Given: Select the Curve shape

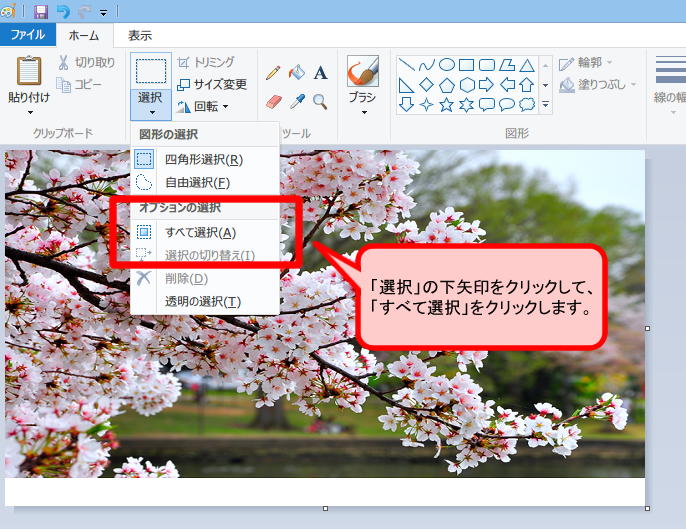Looking at the screenshot, I should click(427, 65).
